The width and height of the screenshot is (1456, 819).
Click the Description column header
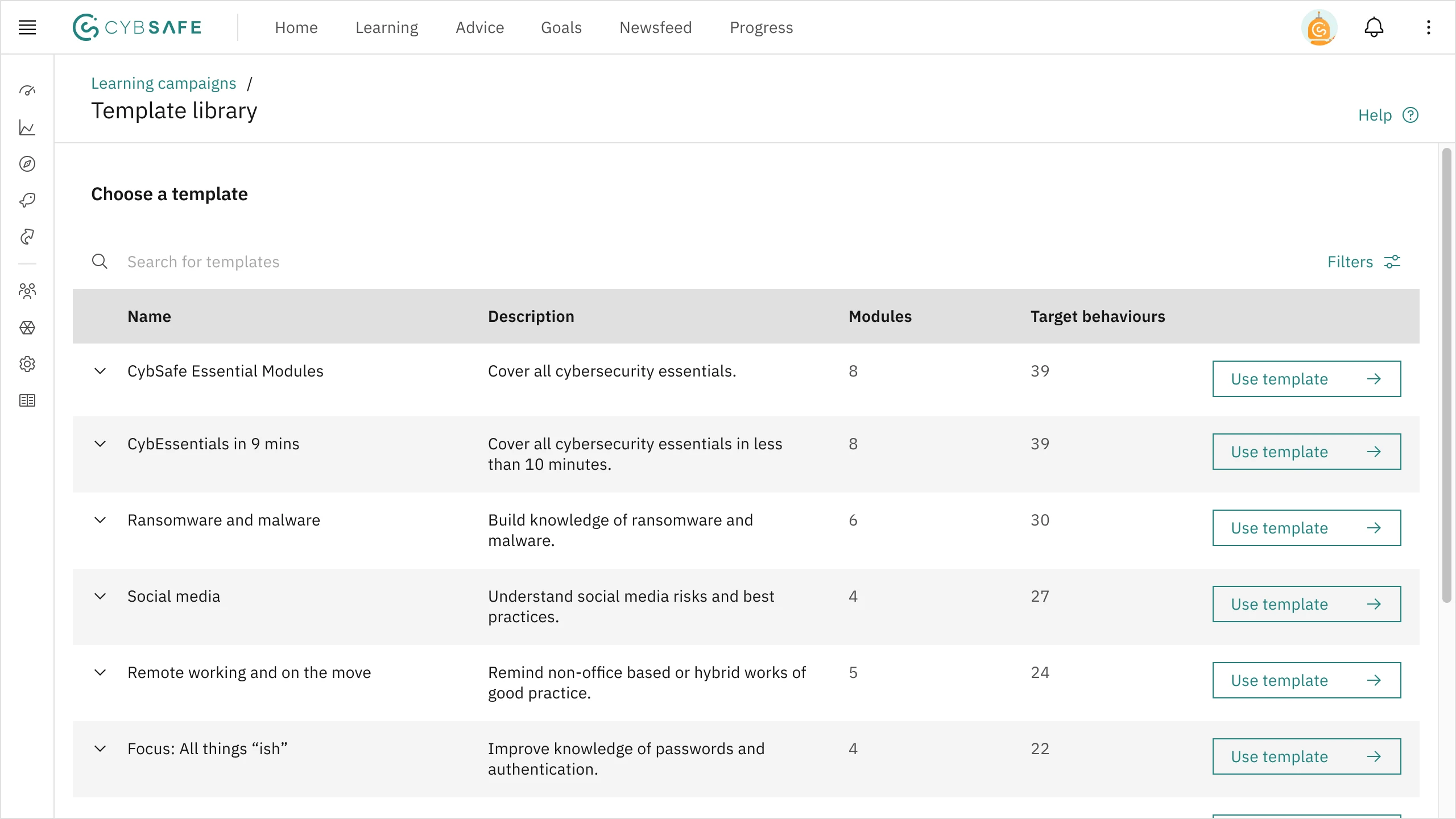tap(531, 317)
